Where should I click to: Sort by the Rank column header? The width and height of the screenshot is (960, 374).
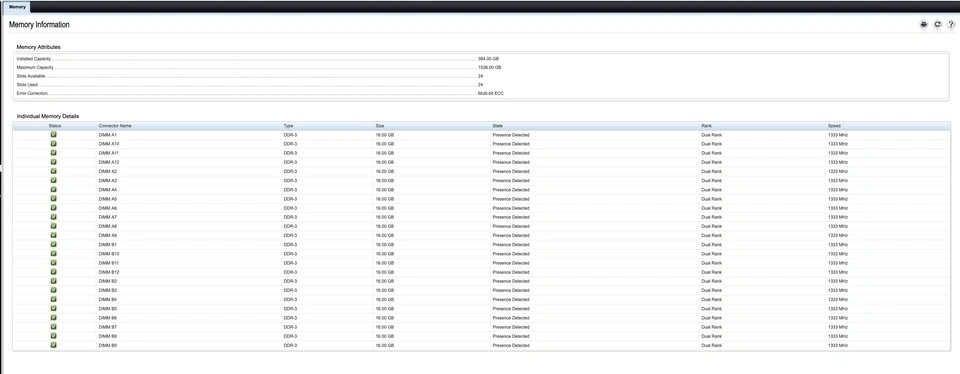(x=707, y=125)
